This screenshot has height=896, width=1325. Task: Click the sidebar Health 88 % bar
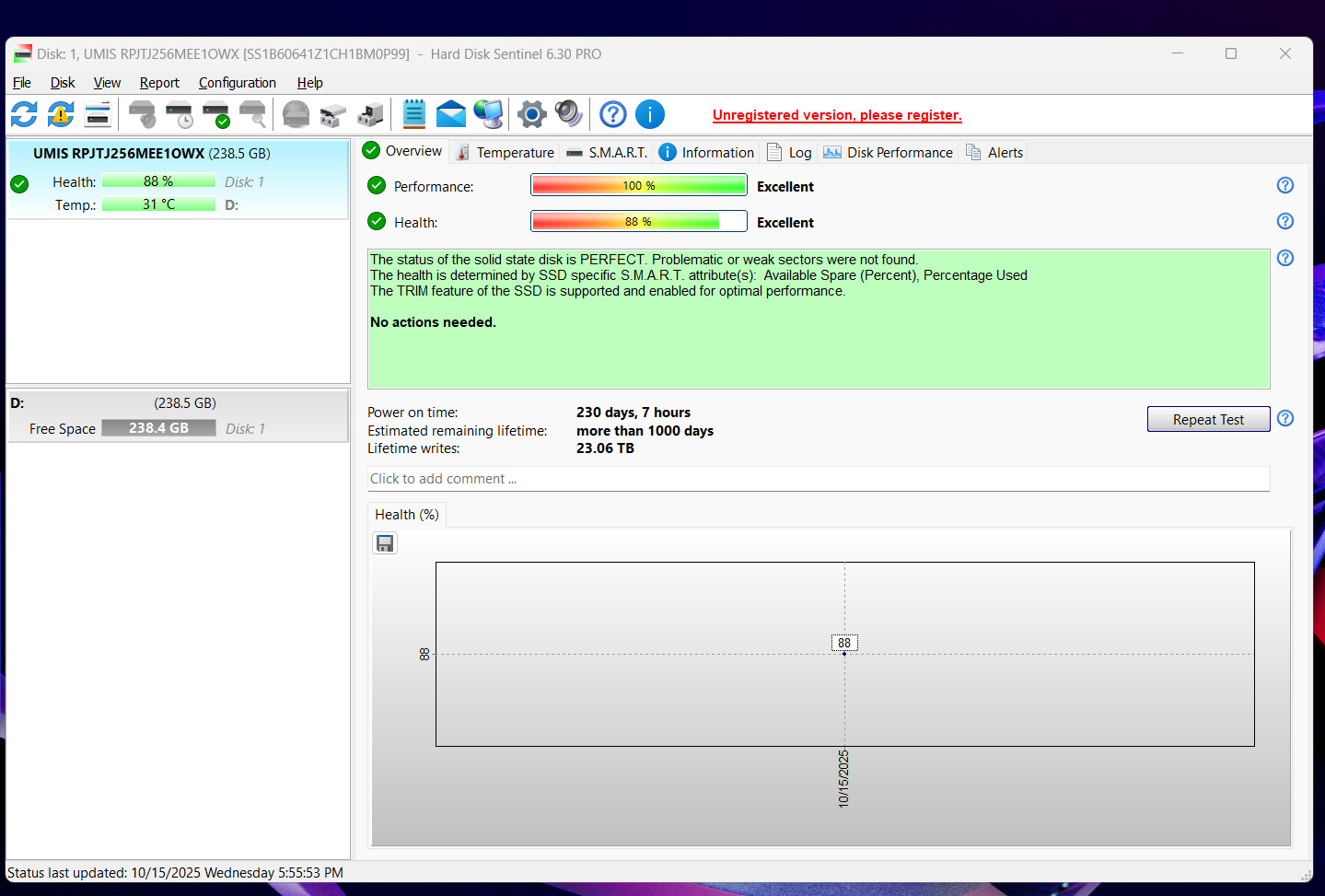tap(158, 181)
